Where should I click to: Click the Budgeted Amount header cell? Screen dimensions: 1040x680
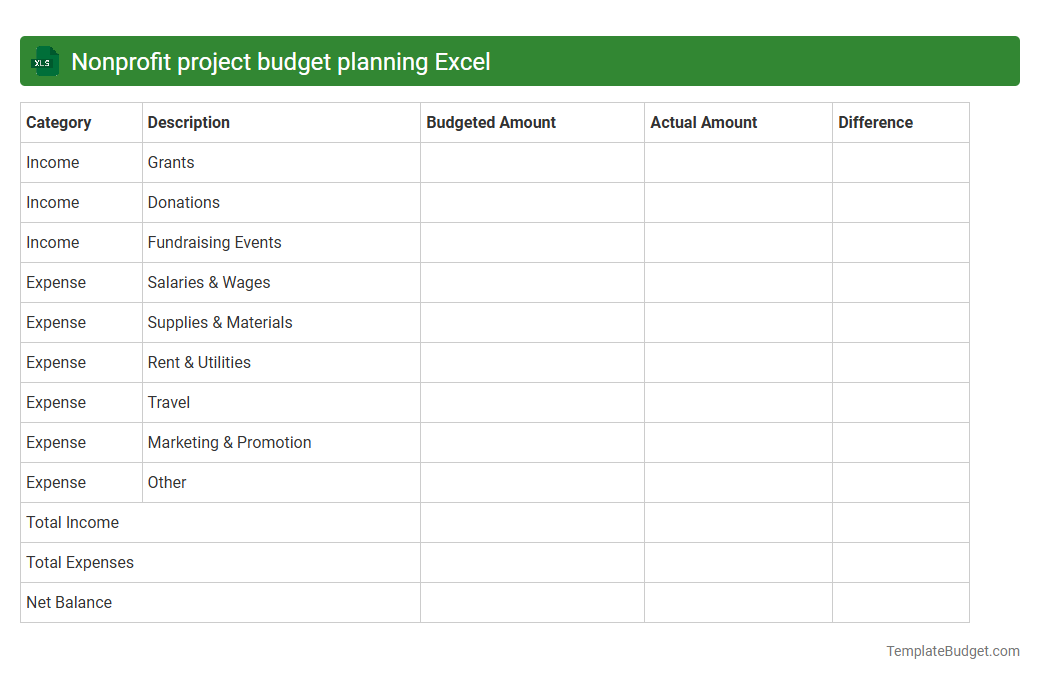tap(491, 122)
